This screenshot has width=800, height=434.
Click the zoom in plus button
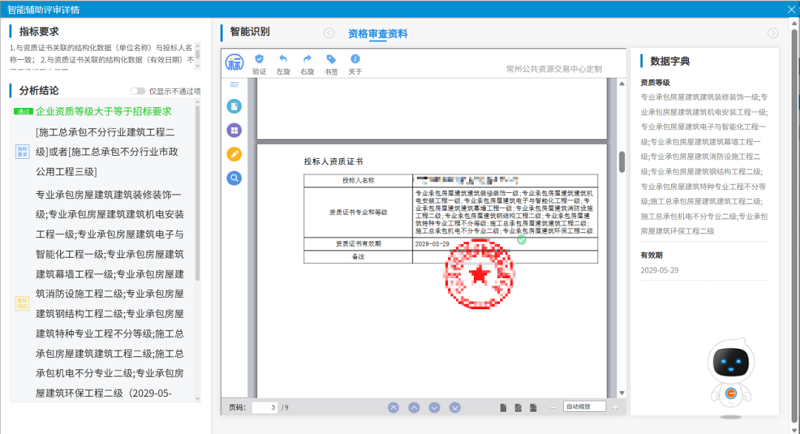[615, 407]
